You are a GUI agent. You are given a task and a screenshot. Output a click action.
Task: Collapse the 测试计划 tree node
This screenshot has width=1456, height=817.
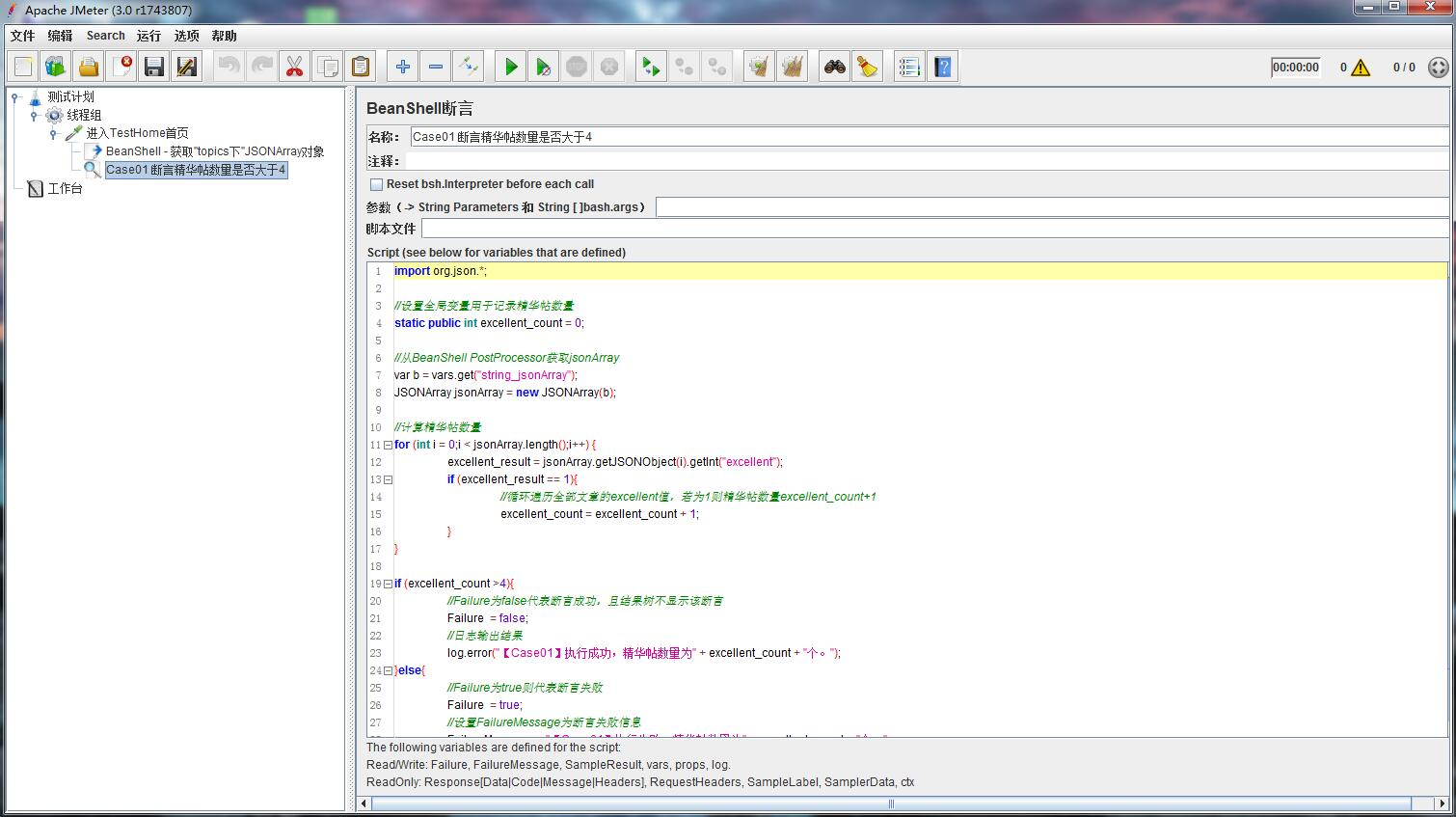coord(15,97)
